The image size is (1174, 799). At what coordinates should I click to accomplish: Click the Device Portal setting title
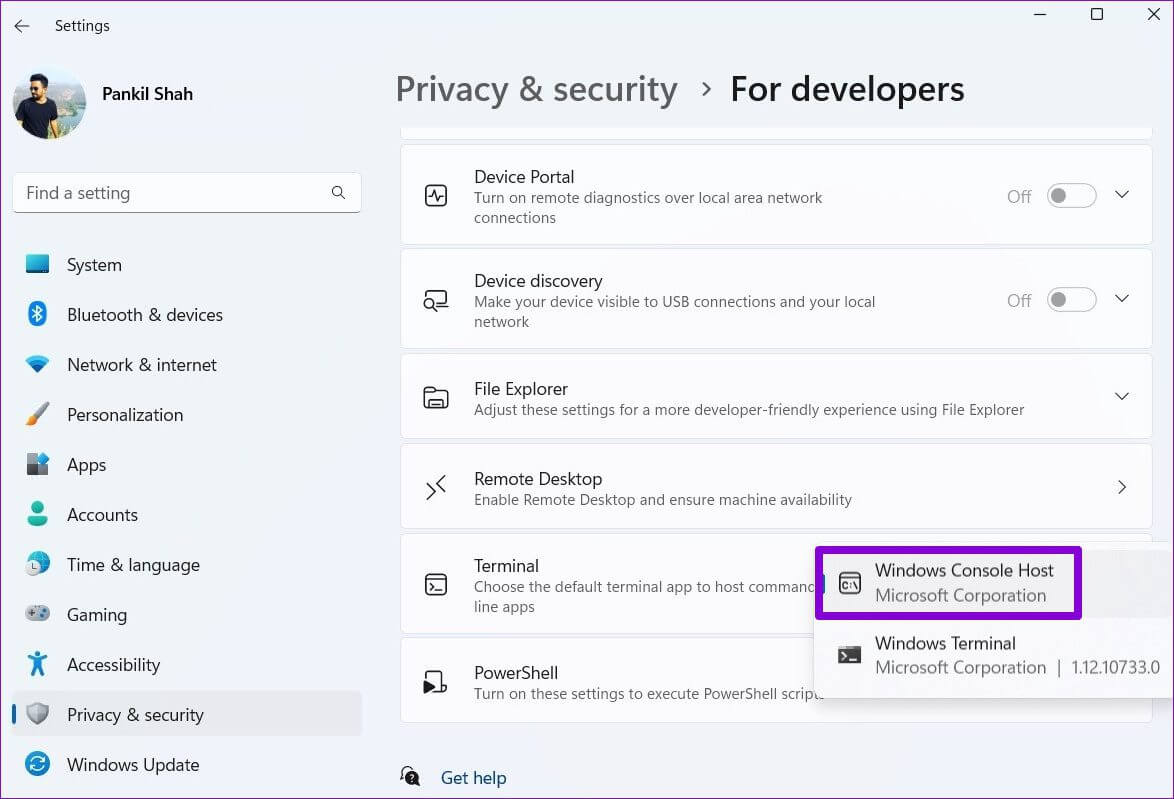pos(524,177)
